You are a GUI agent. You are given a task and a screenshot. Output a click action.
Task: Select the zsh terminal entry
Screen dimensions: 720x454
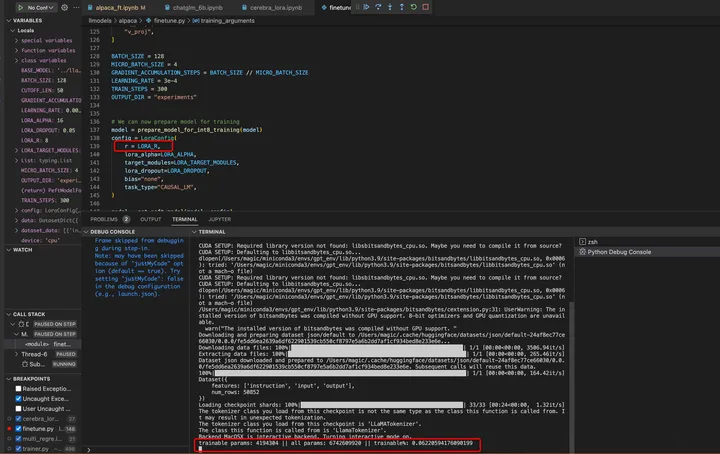pos(592,241)
